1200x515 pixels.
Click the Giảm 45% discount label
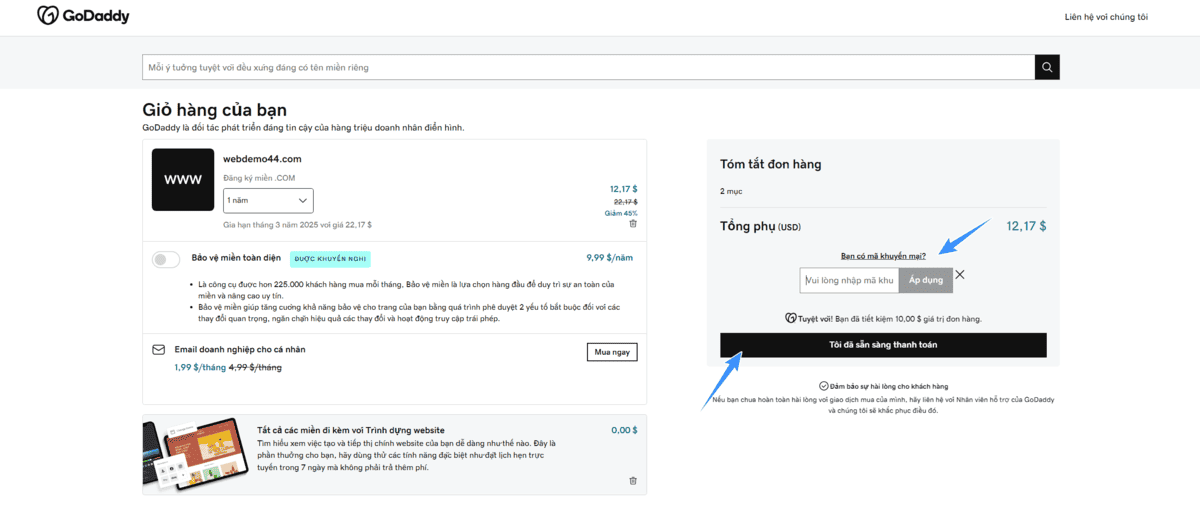(x=621, y=213)
